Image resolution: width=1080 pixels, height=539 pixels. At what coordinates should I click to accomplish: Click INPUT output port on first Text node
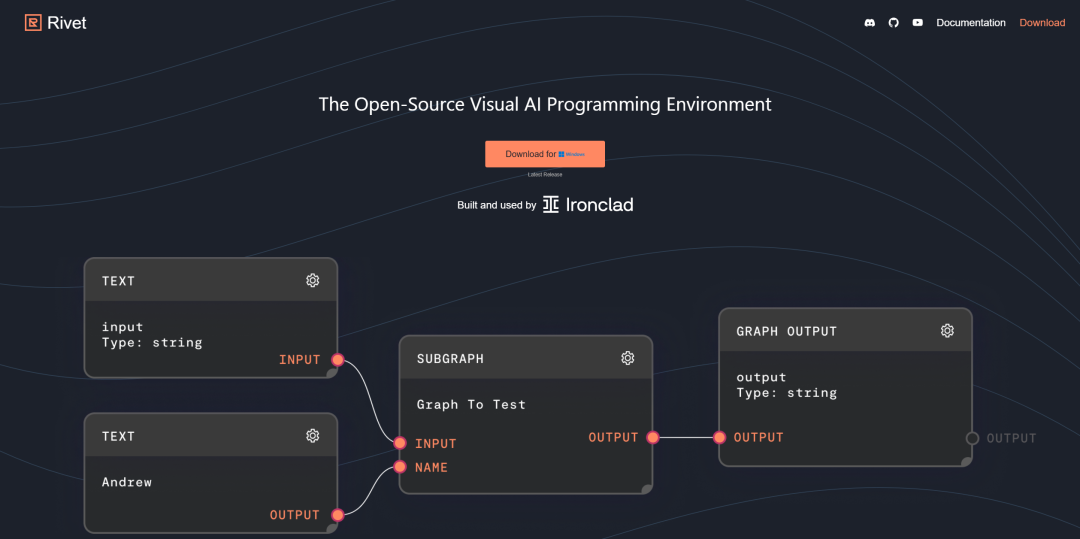[x=338, y=359]
